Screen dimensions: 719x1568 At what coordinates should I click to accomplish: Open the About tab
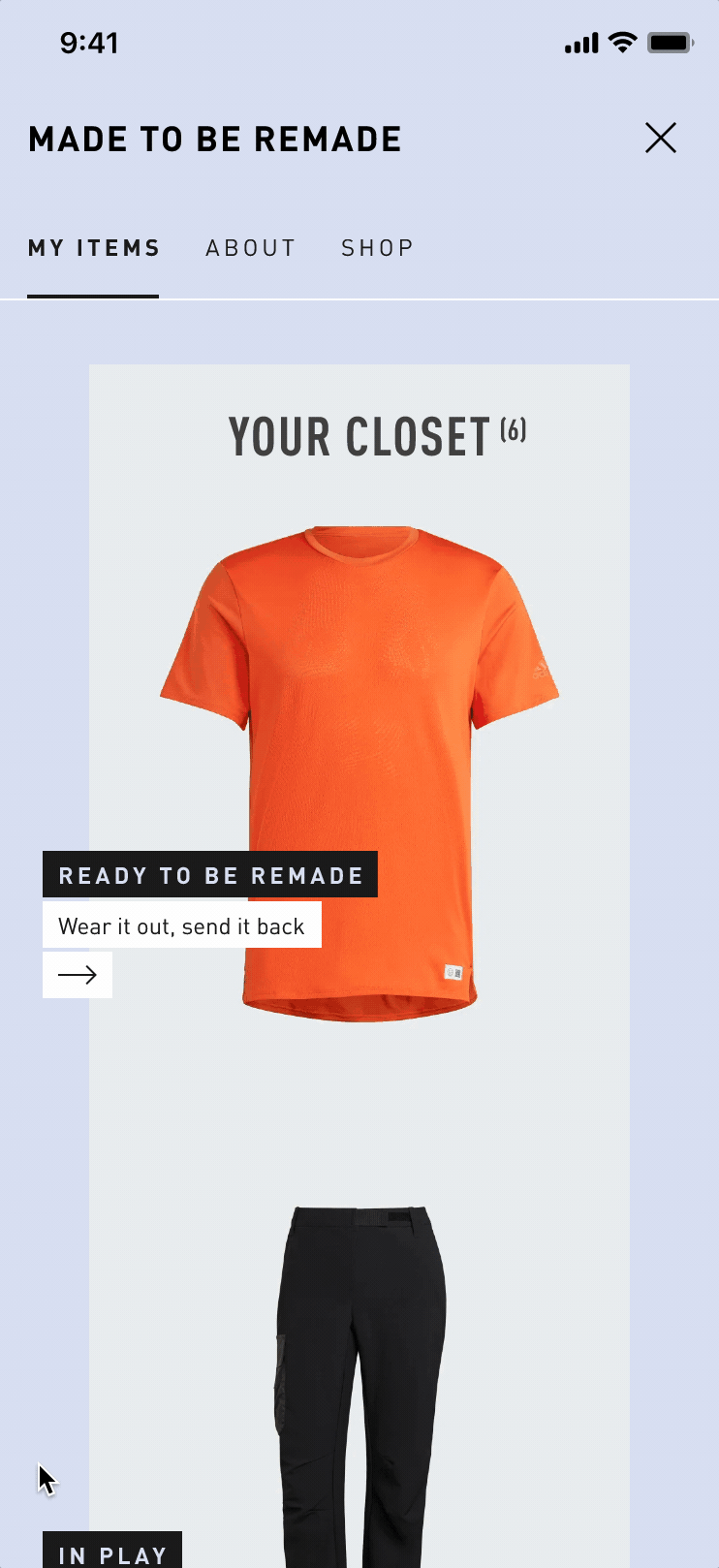click(x=250, y=248)
